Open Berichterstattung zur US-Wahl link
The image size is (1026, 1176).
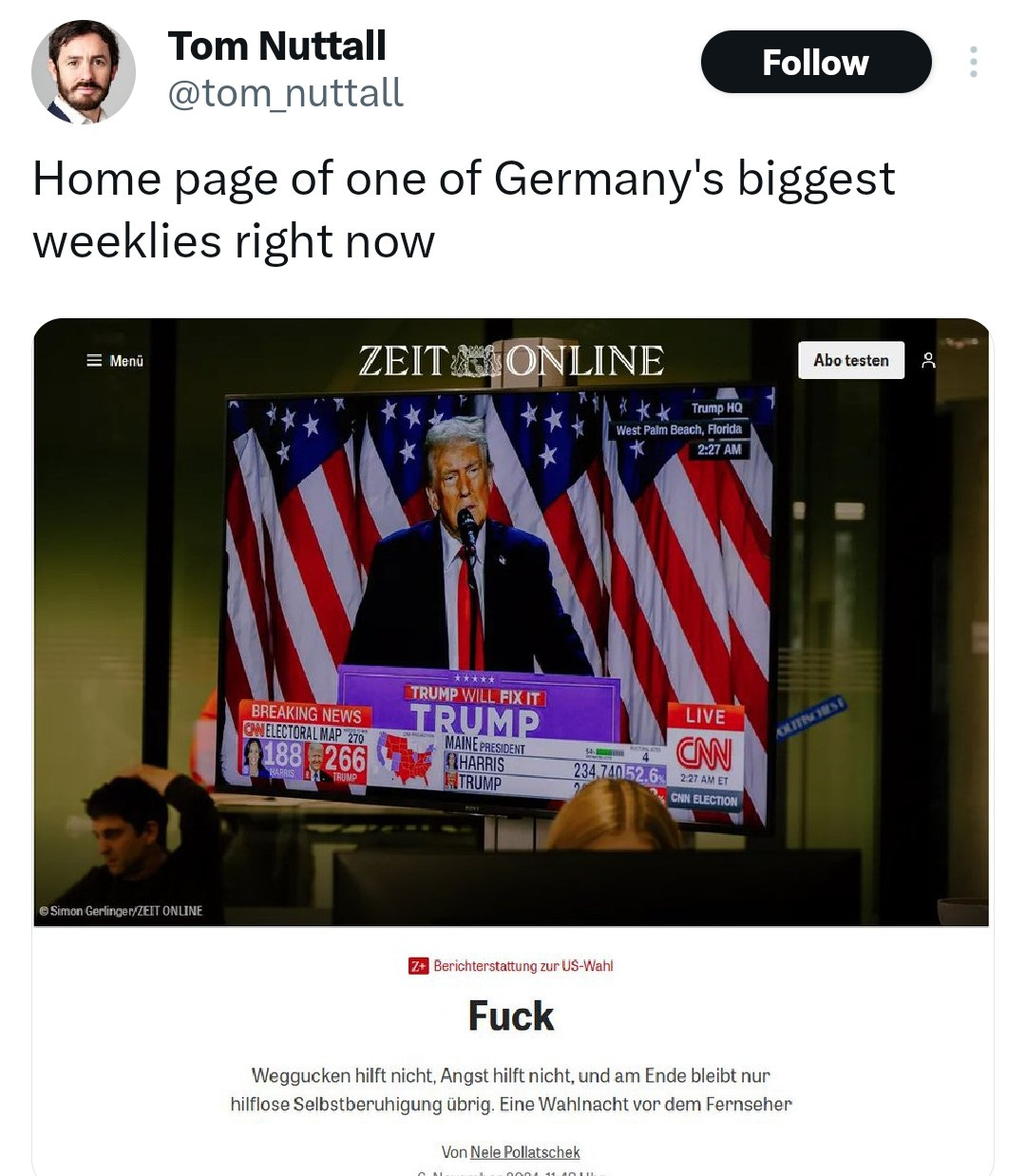(x=523, y=966)
